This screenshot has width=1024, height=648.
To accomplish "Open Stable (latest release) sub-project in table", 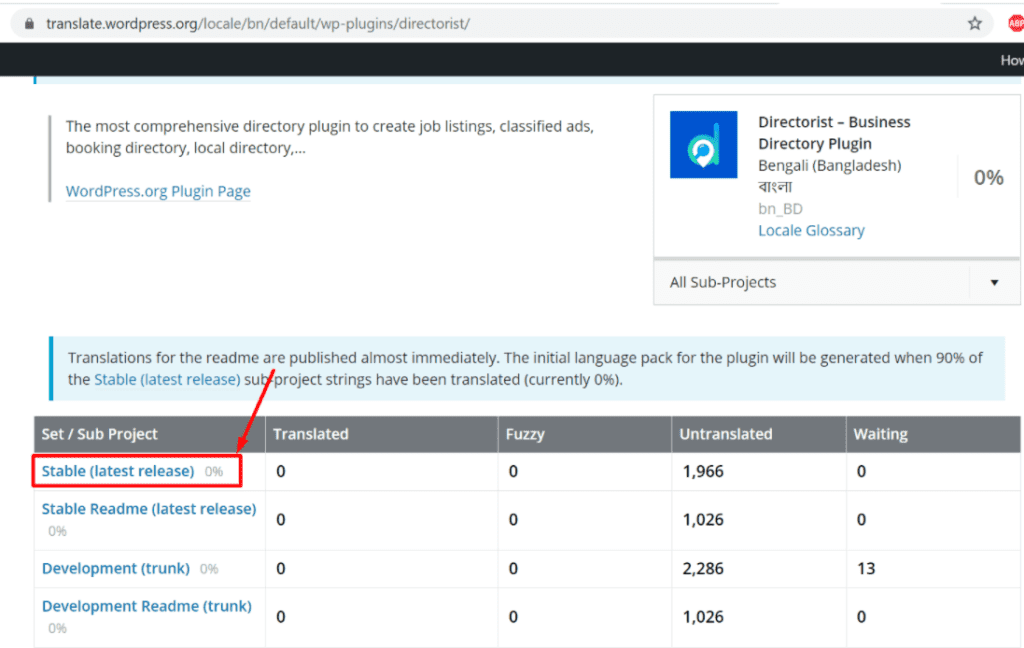I will tap(118, 471).
